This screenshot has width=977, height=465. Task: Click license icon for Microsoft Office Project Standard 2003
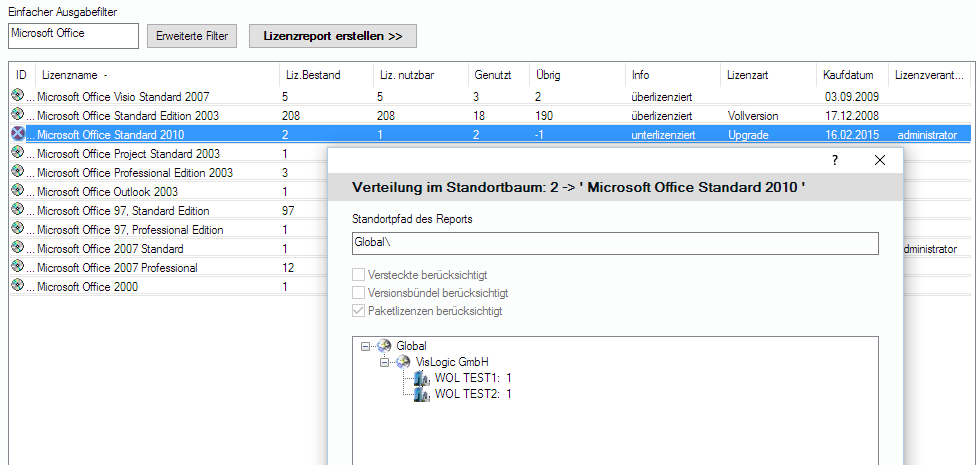click(x=17, y=153)
